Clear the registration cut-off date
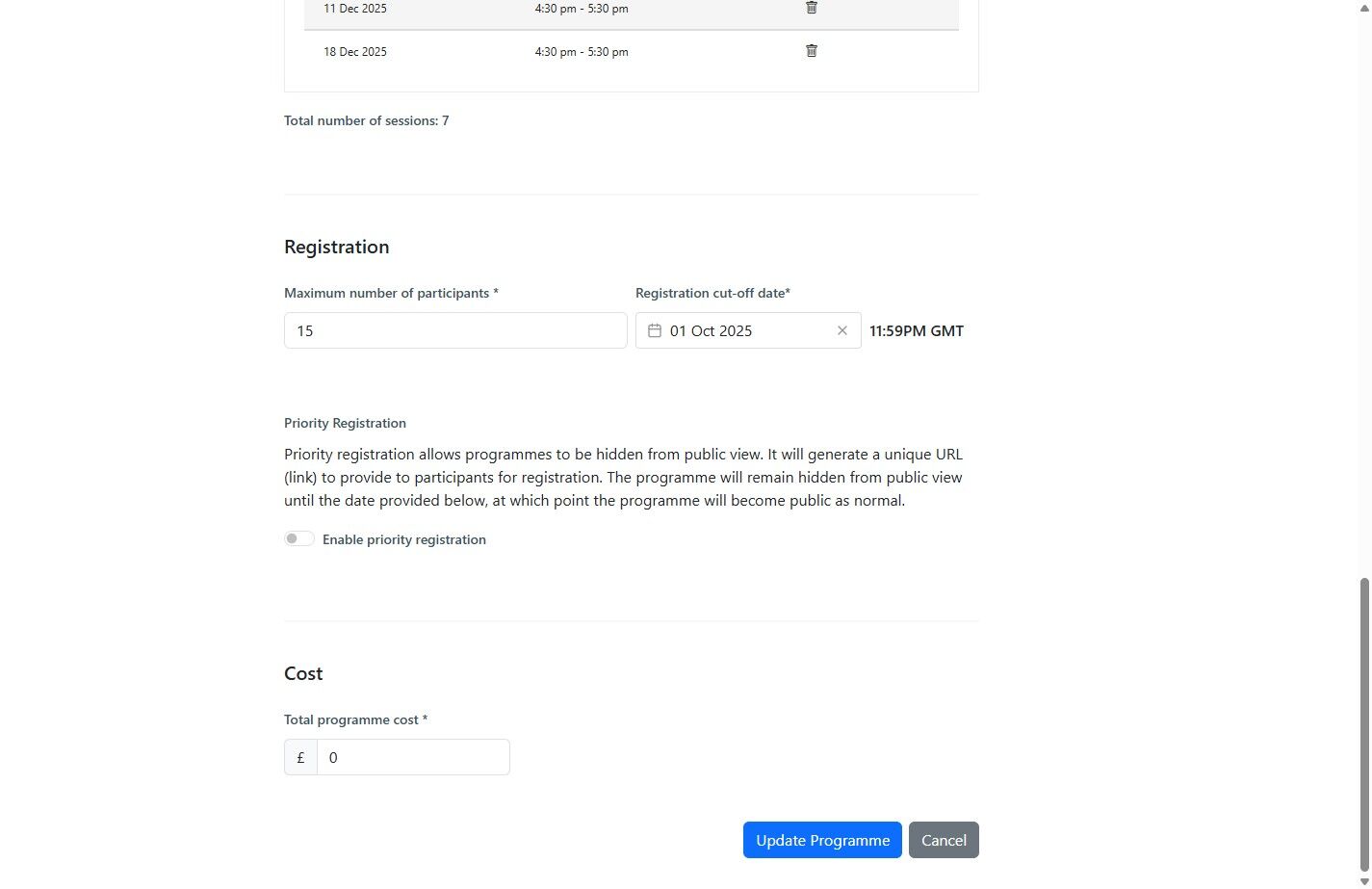Image resolution: width=1372 pixels, height=889 pixels. click(x=842, y=330)
